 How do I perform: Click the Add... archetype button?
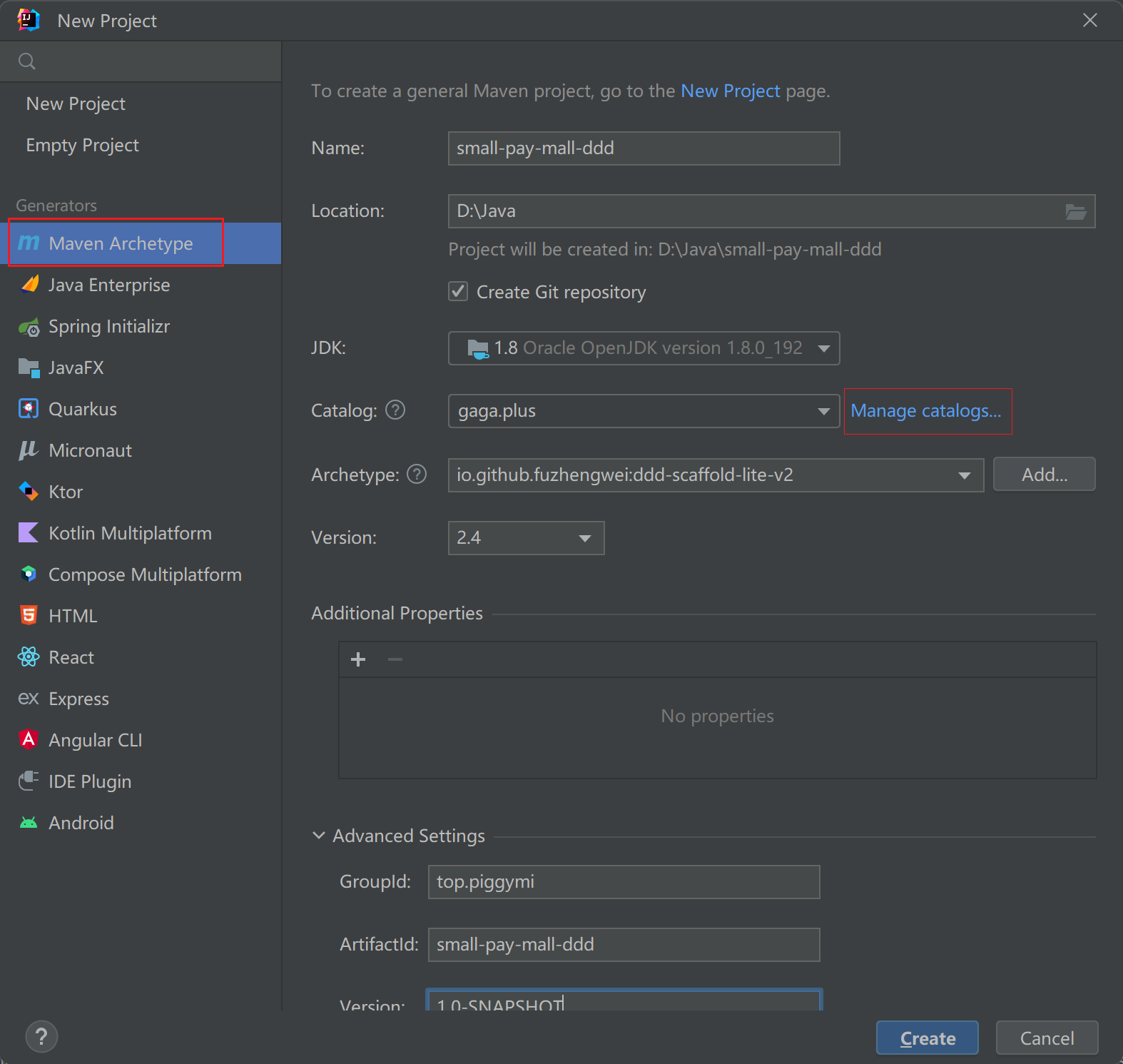click(1044, 475)
